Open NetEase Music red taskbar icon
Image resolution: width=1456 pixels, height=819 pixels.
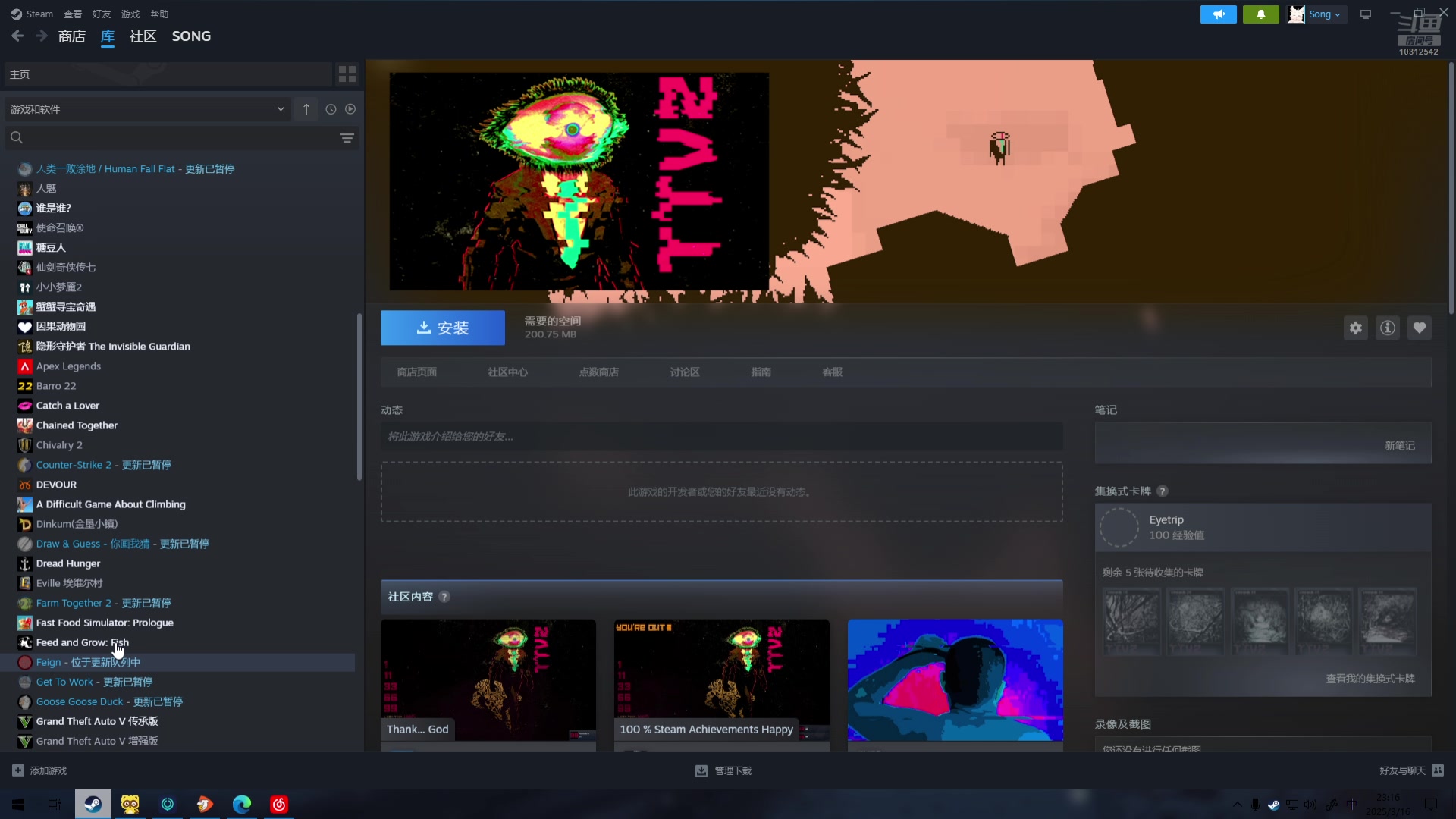click(x=279, y=804)
